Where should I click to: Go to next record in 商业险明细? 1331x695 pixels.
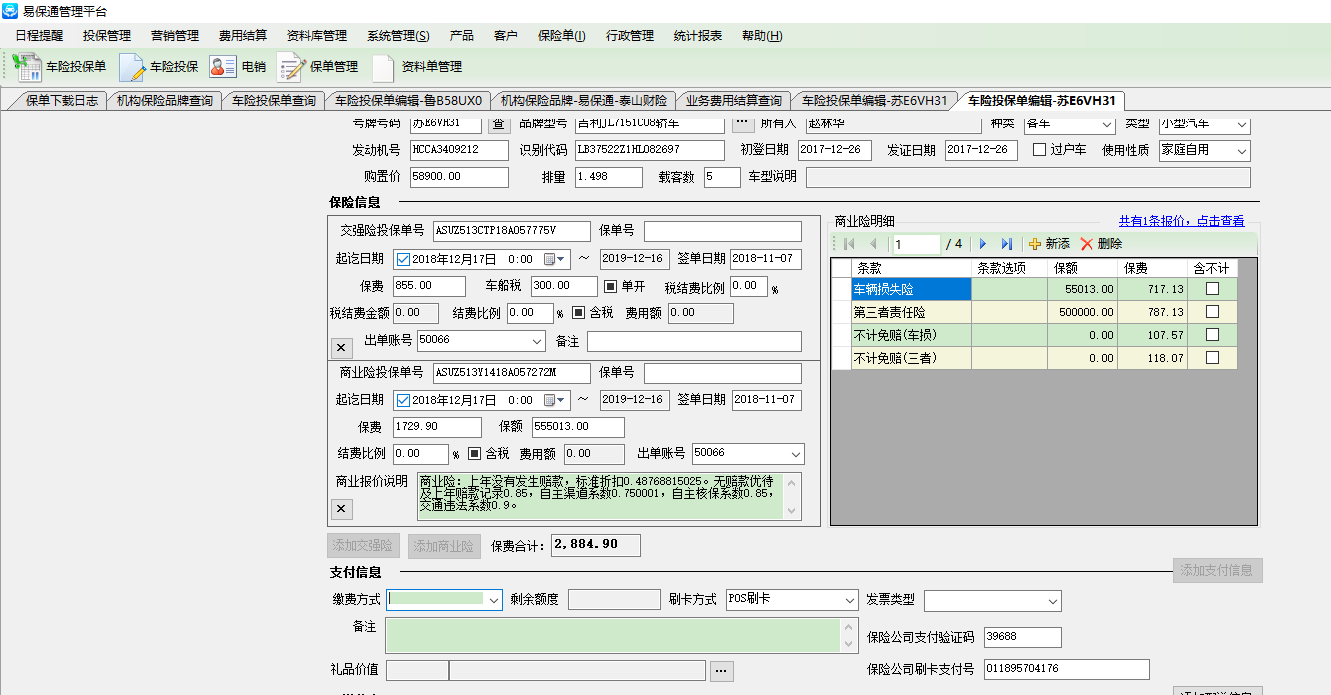click(x=983, y=244)
